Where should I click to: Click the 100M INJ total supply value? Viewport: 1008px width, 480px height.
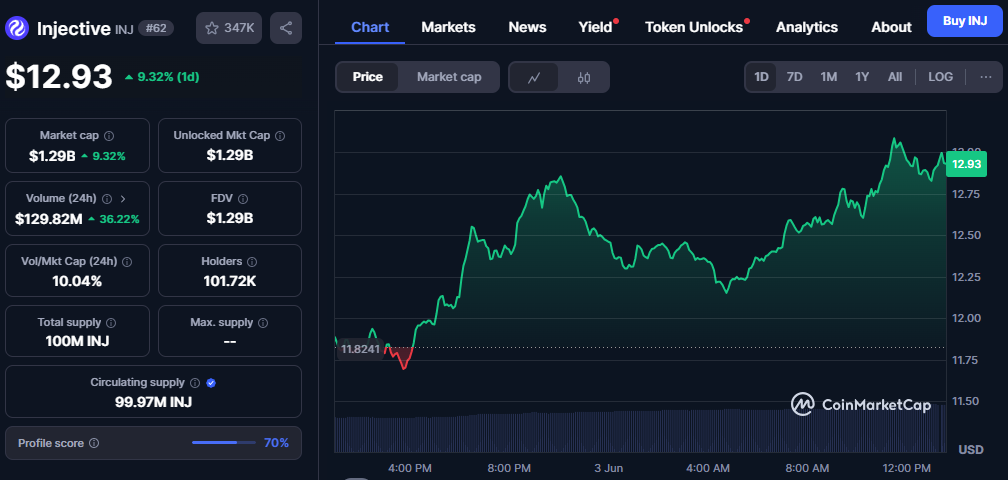click(x=77, y=341)
